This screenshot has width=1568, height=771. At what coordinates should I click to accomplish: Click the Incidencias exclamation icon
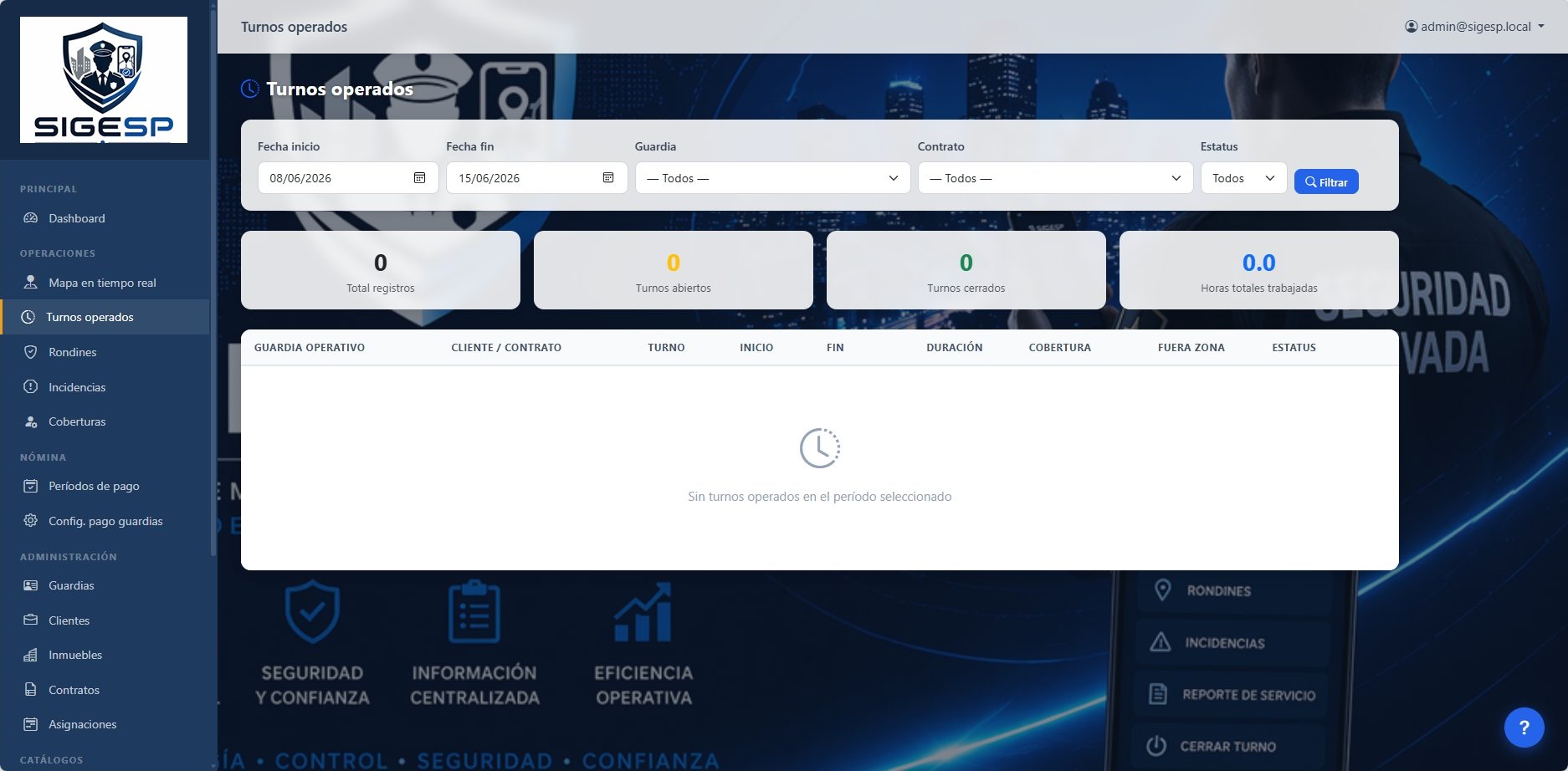click(x=31, y=387)
